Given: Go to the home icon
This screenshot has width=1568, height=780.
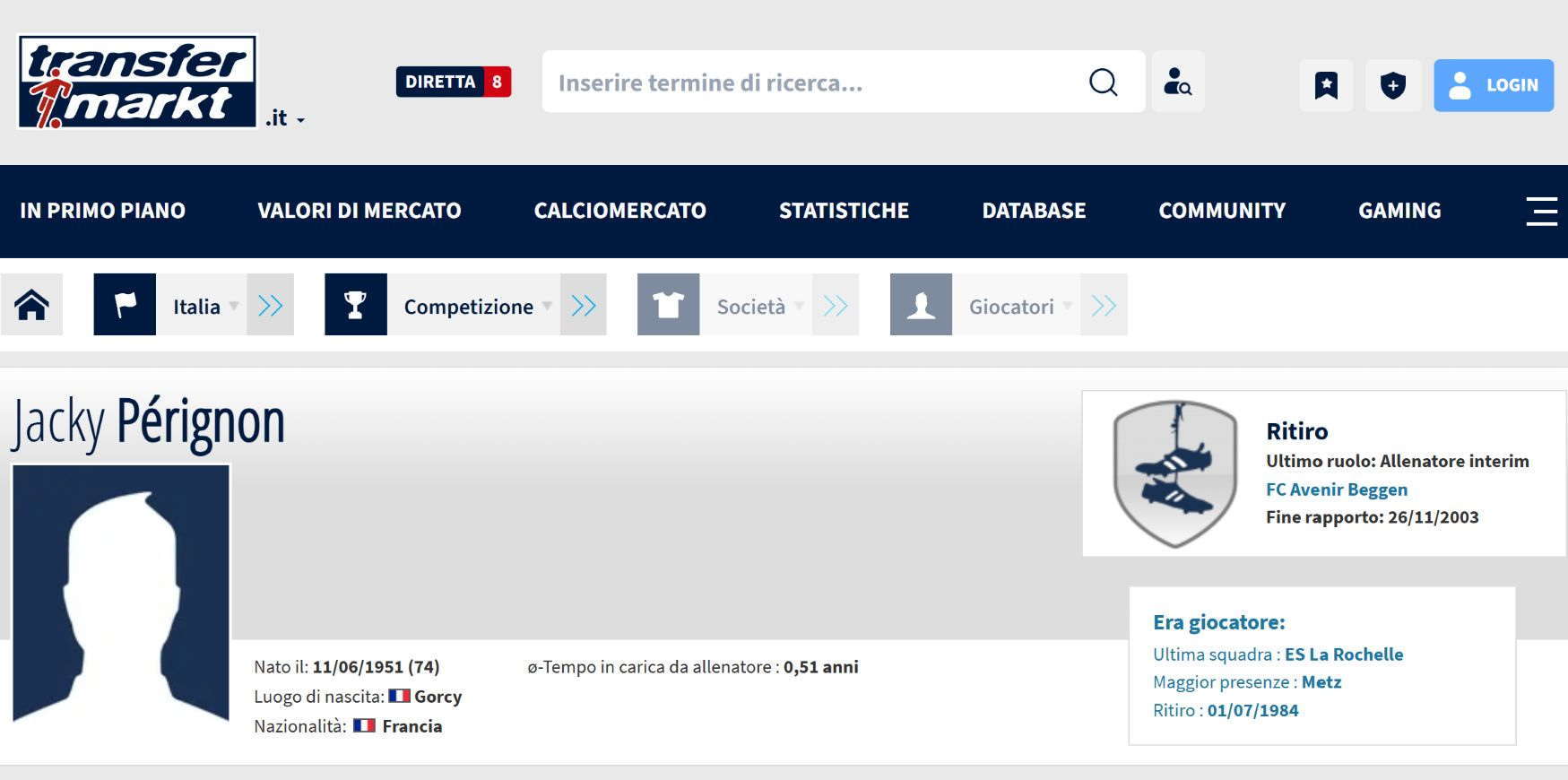Looking at the screenshot, I should [x=31, y=305].
